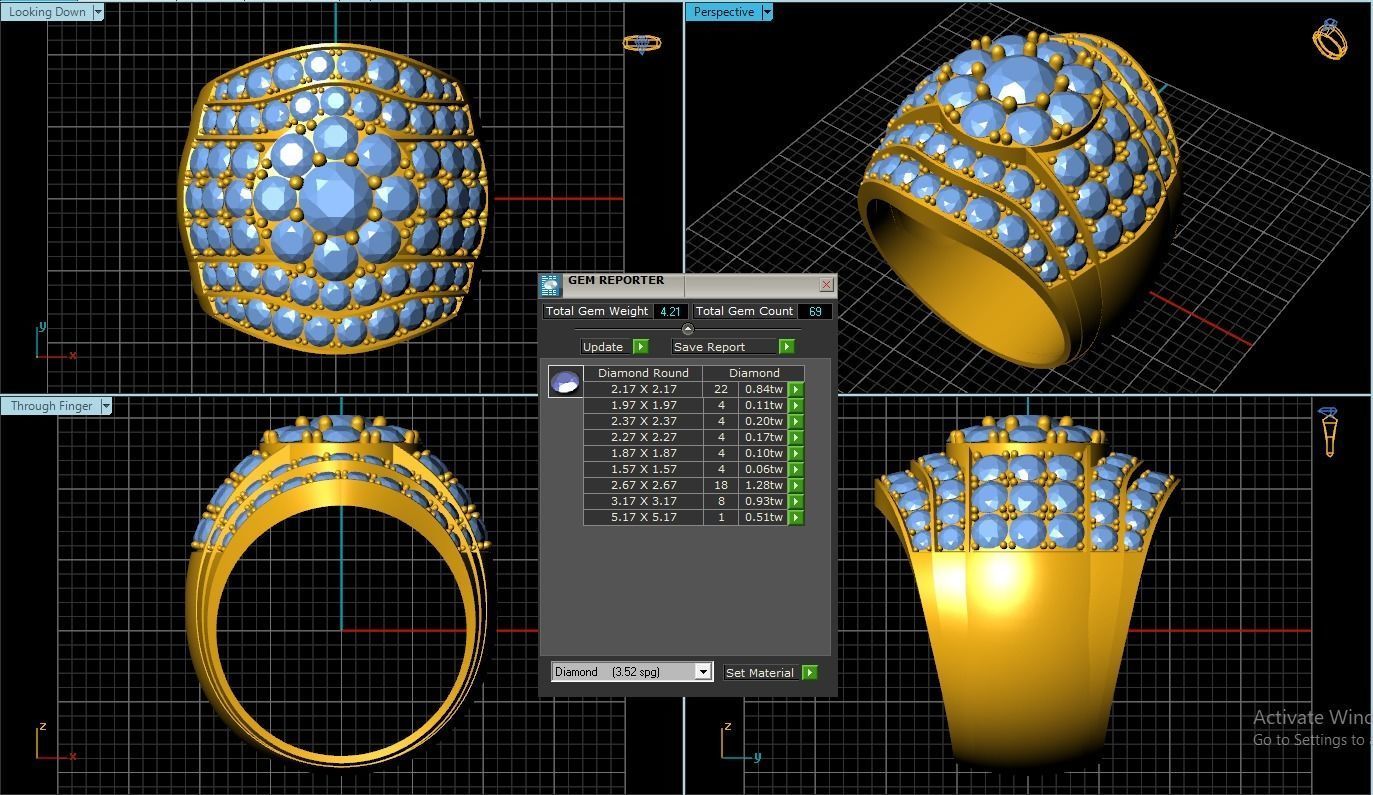Click side view ring icon in bottom-right viewport
The image size is (1373, 795).
coord(1329,431)
